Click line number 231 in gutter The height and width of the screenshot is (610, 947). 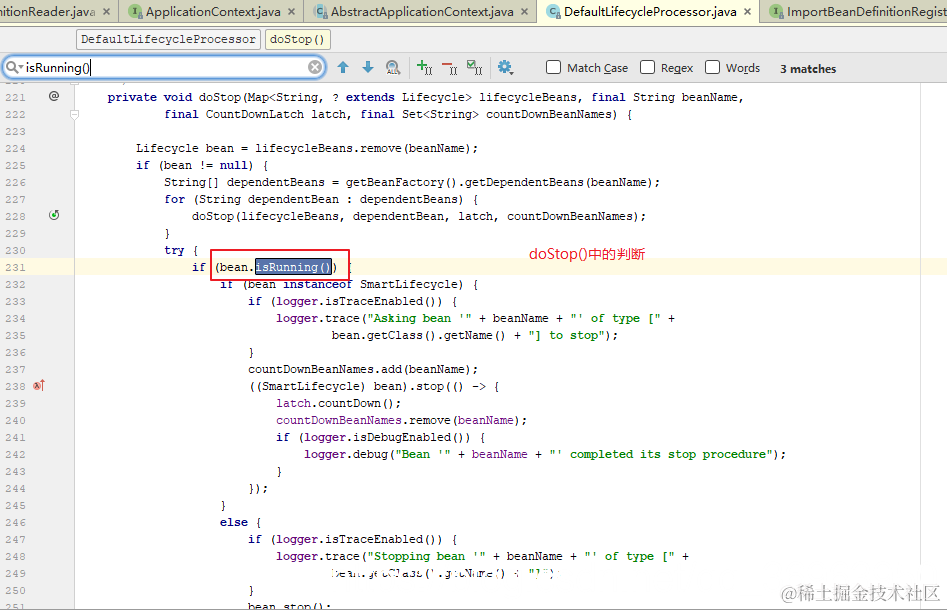pyautogui.click(x=15, y=267)
